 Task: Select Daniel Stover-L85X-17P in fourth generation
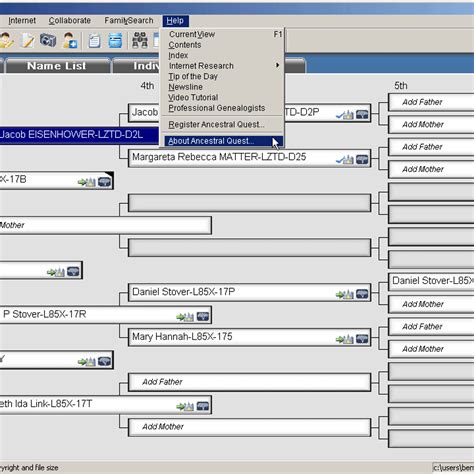click(249, 293)
